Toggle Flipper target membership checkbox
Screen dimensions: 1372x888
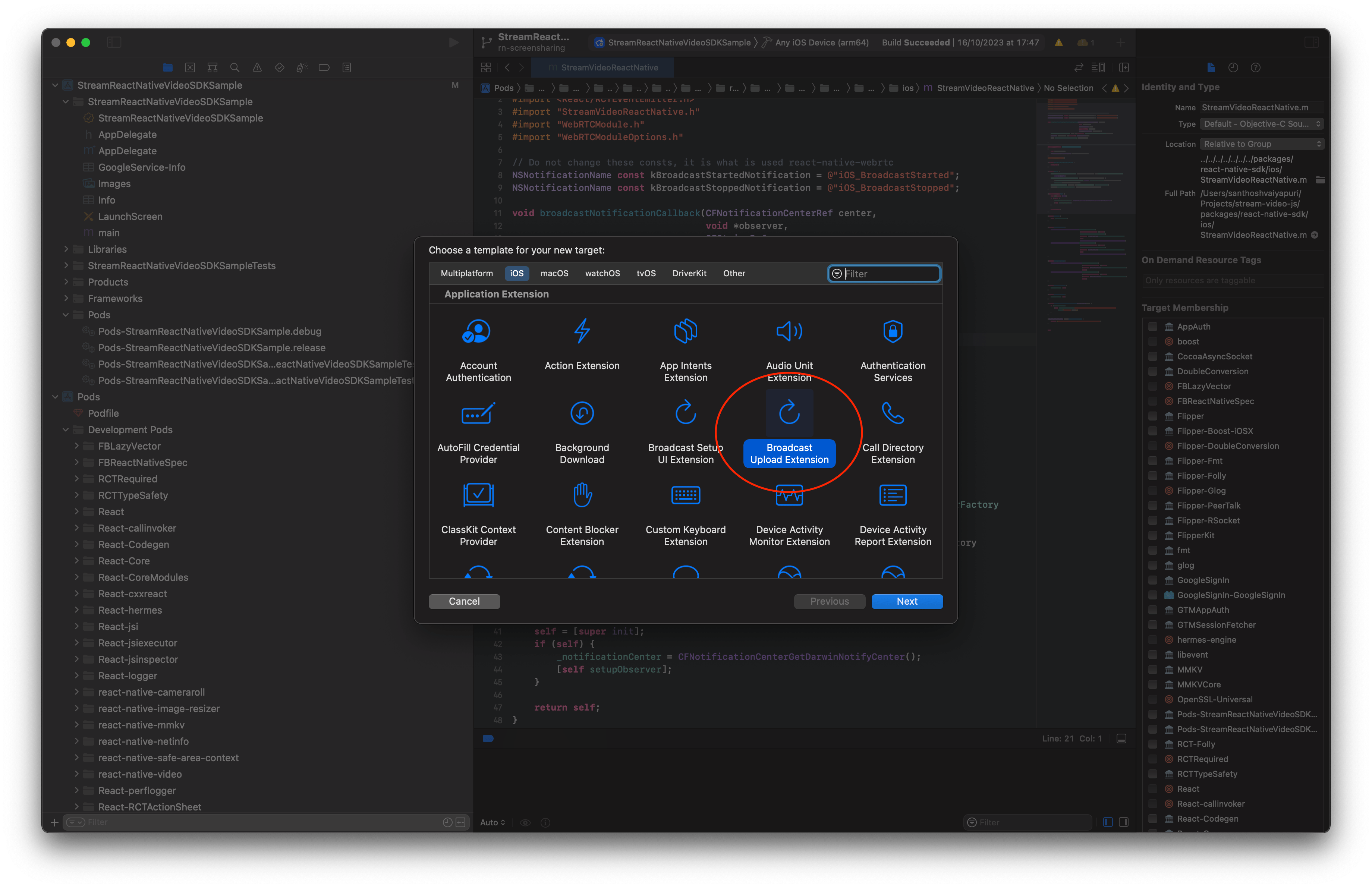click(x=1152, y=416)
